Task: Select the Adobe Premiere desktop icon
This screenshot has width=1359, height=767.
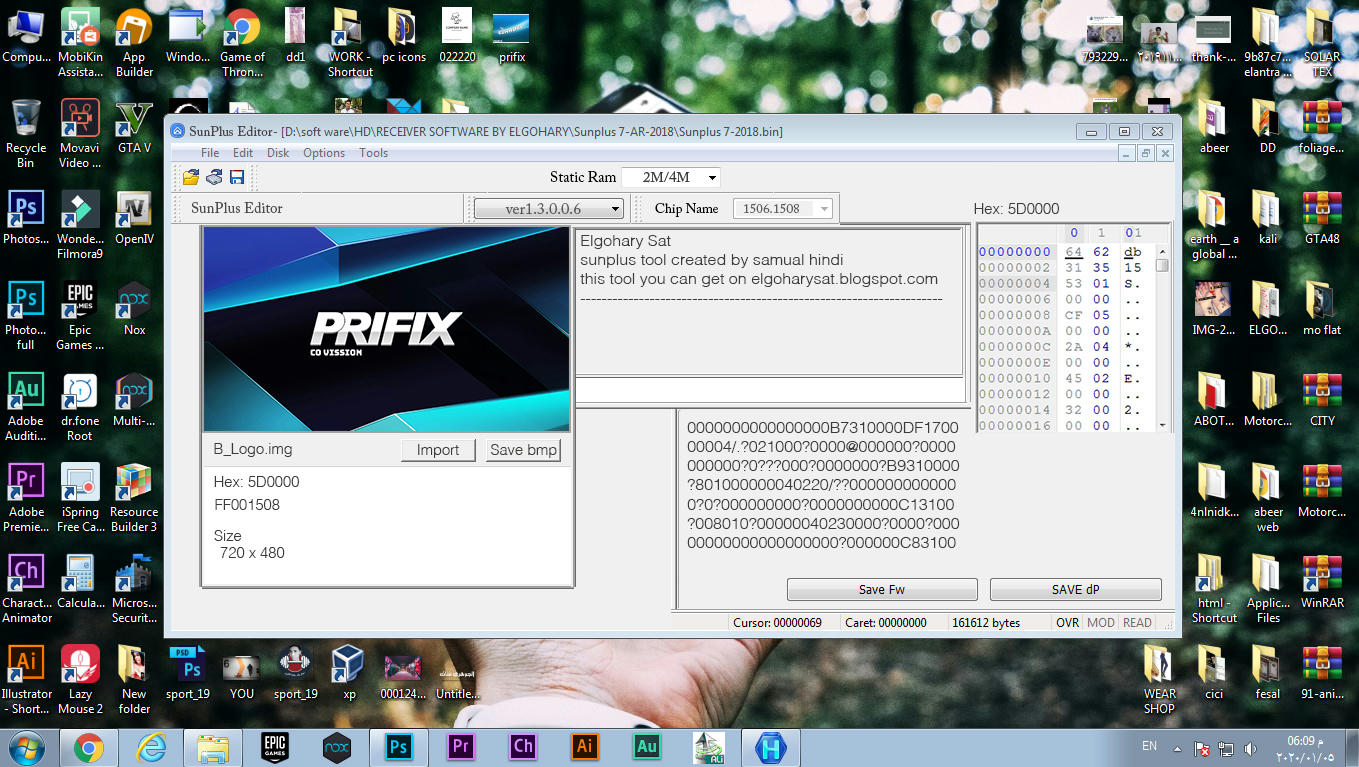Action: click(26, 498)
